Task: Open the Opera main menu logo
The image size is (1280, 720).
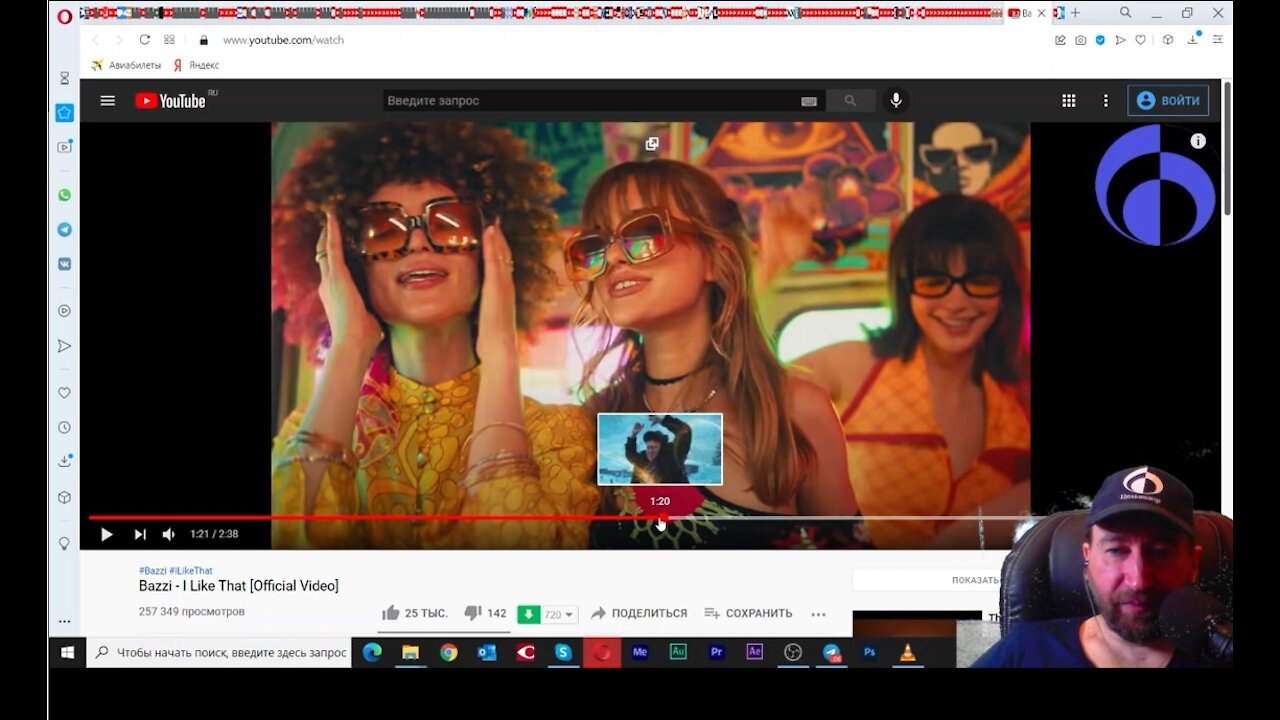Action: 64,15
